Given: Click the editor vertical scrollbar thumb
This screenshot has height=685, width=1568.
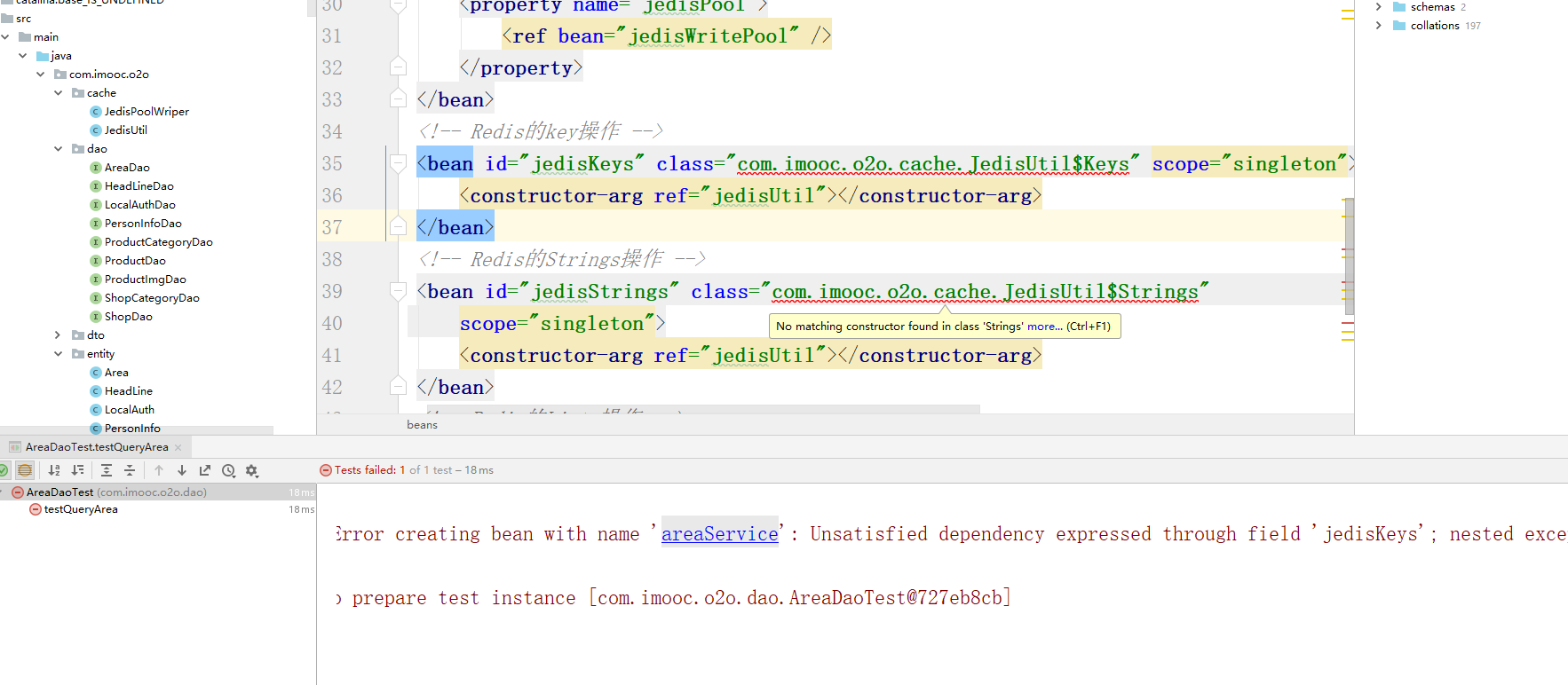Looking at the screenshot, I should (x=1350, y=256).
